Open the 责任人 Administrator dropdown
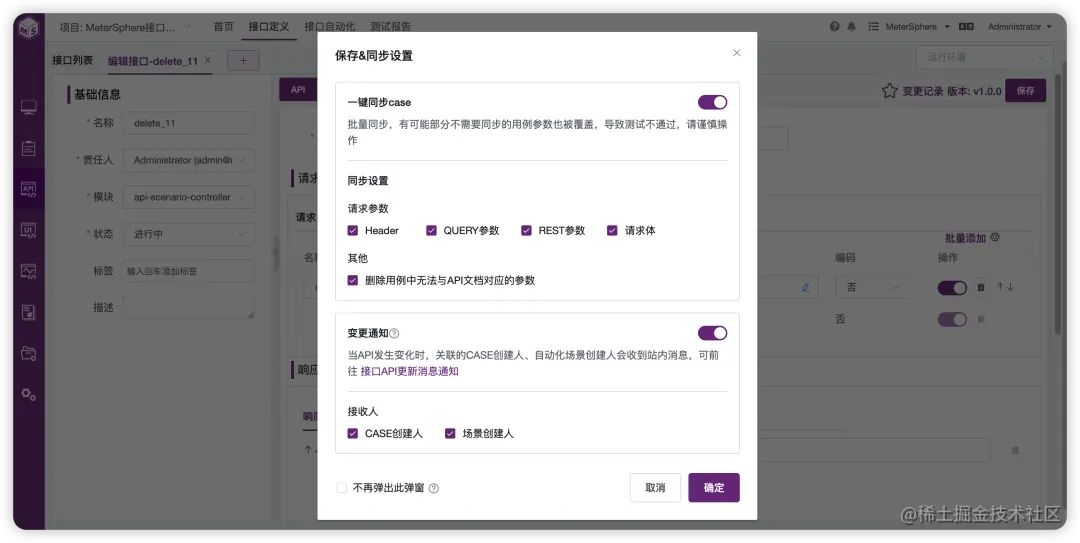The height and width of the screenshot is (543, 1080). click(x=189, y=160)
